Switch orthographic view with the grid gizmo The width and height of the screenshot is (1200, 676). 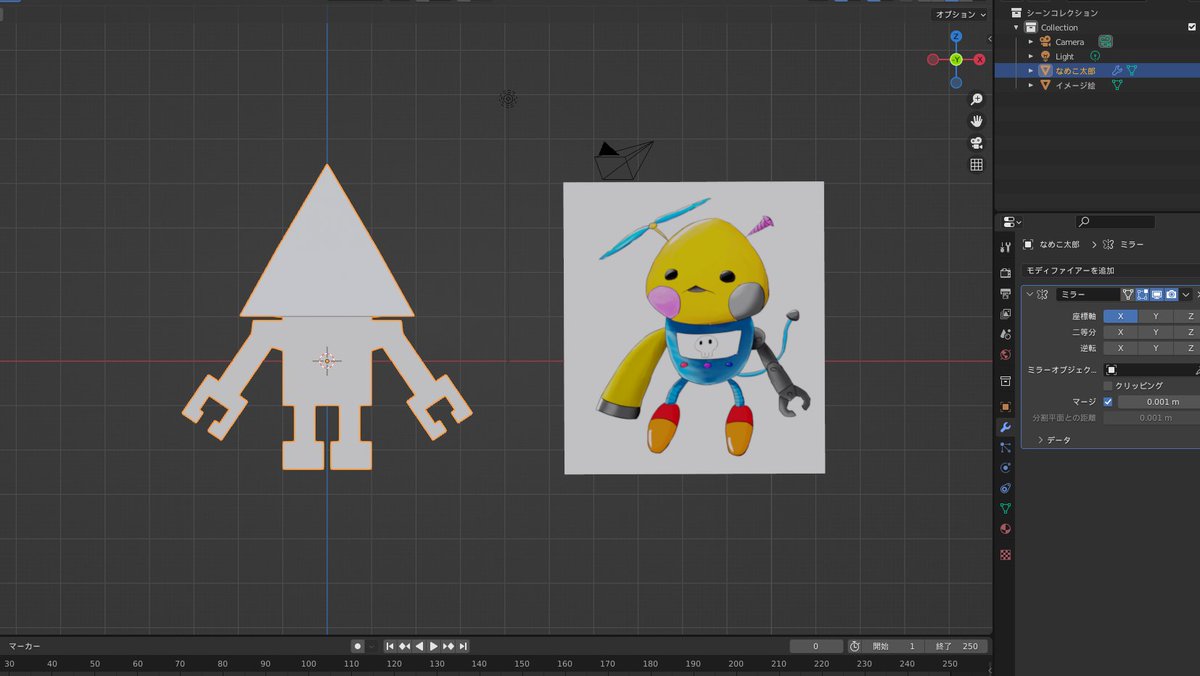coord(976,165)
